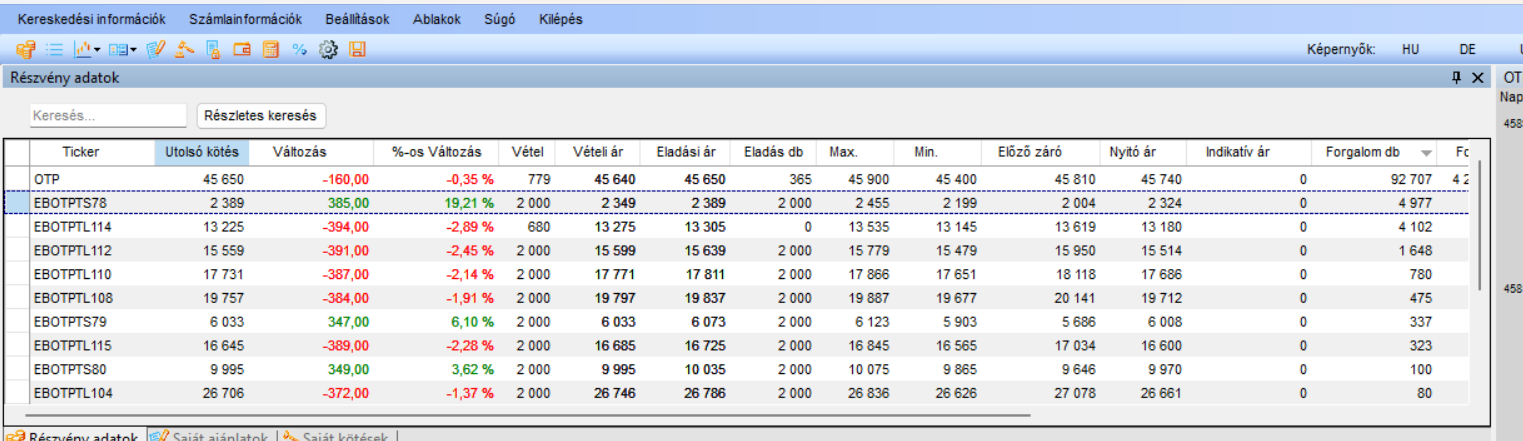Open Beállítások menu
This screenshot has width=1523, height=441.
[x=357, y=19]
